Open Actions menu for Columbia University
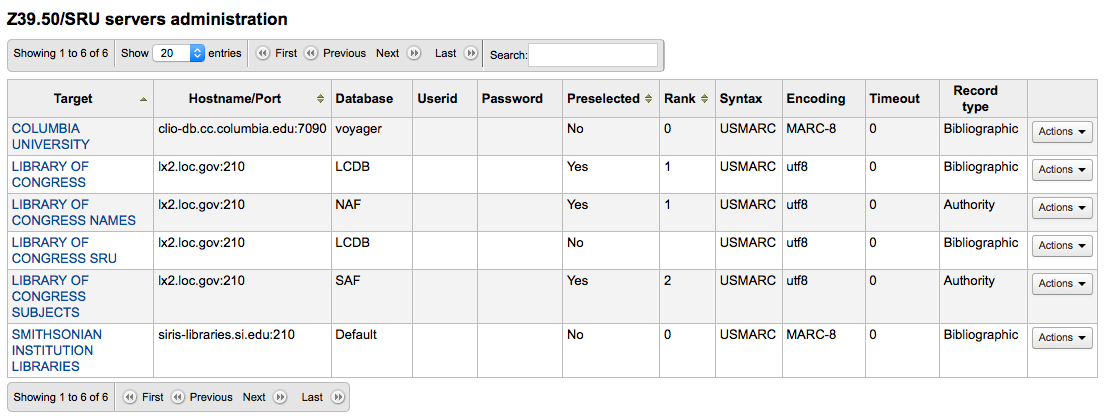 tap(1061, 132)
